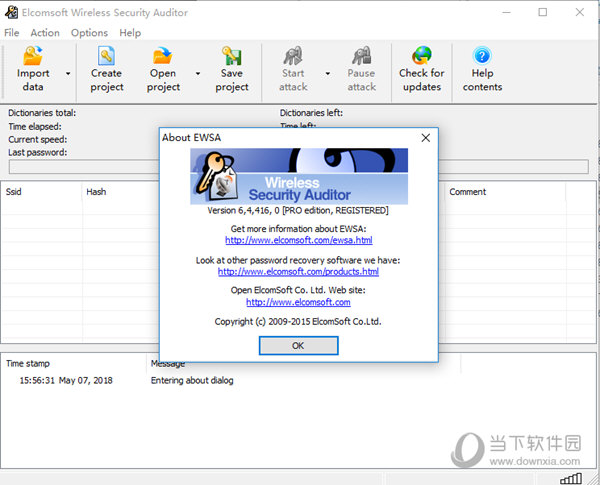Image resolution: width=600 pixels, height=485 pixels.
Task: Open the Action menu
Action: (x=45, y=33)
